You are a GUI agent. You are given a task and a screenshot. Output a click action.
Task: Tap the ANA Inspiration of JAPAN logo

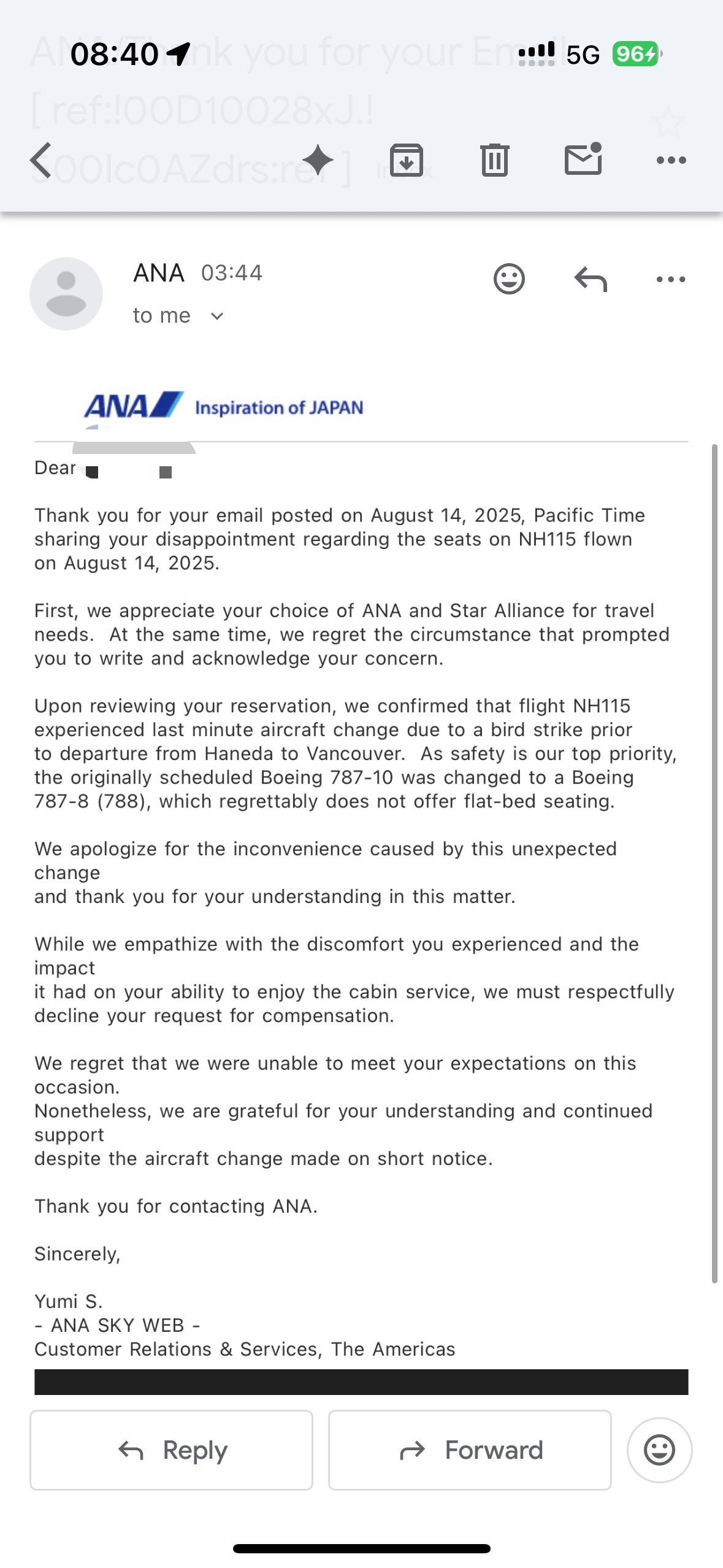(x=224, y=406)
